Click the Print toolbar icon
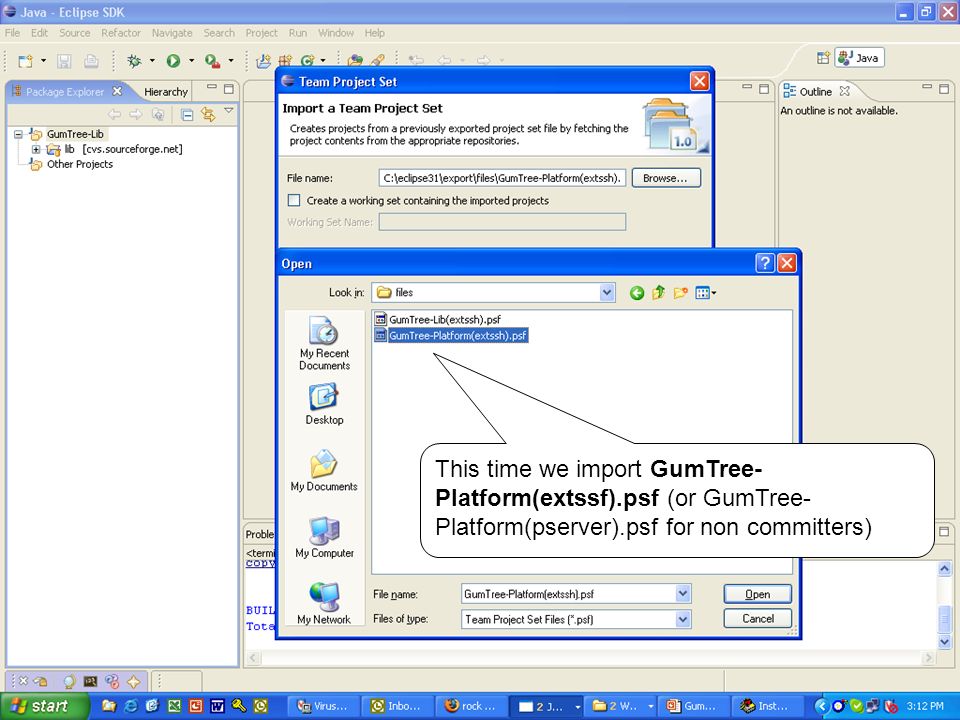 (x=91, y=61)
